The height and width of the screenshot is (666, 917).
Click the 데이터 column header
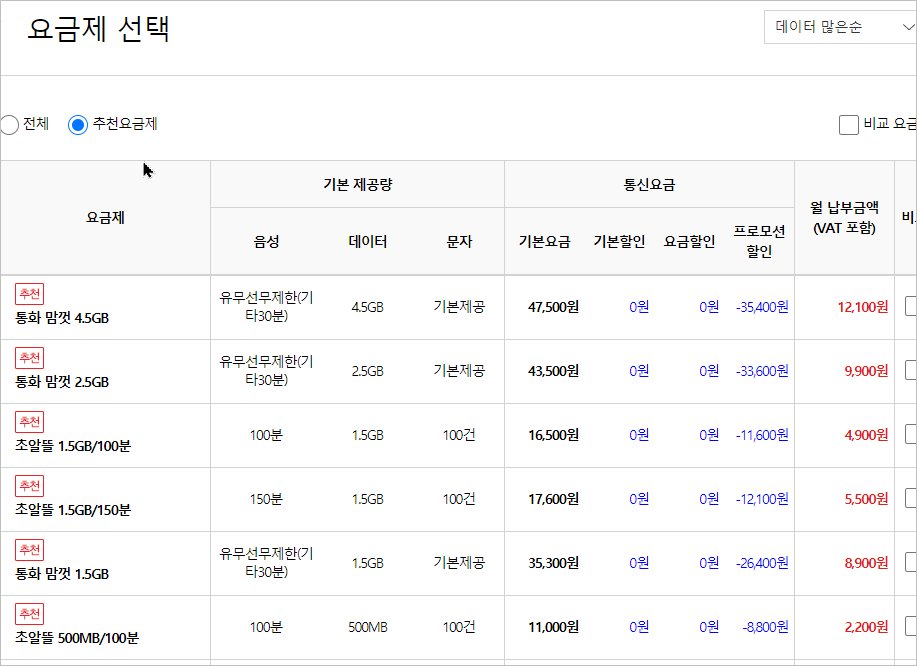coord(367,242)
